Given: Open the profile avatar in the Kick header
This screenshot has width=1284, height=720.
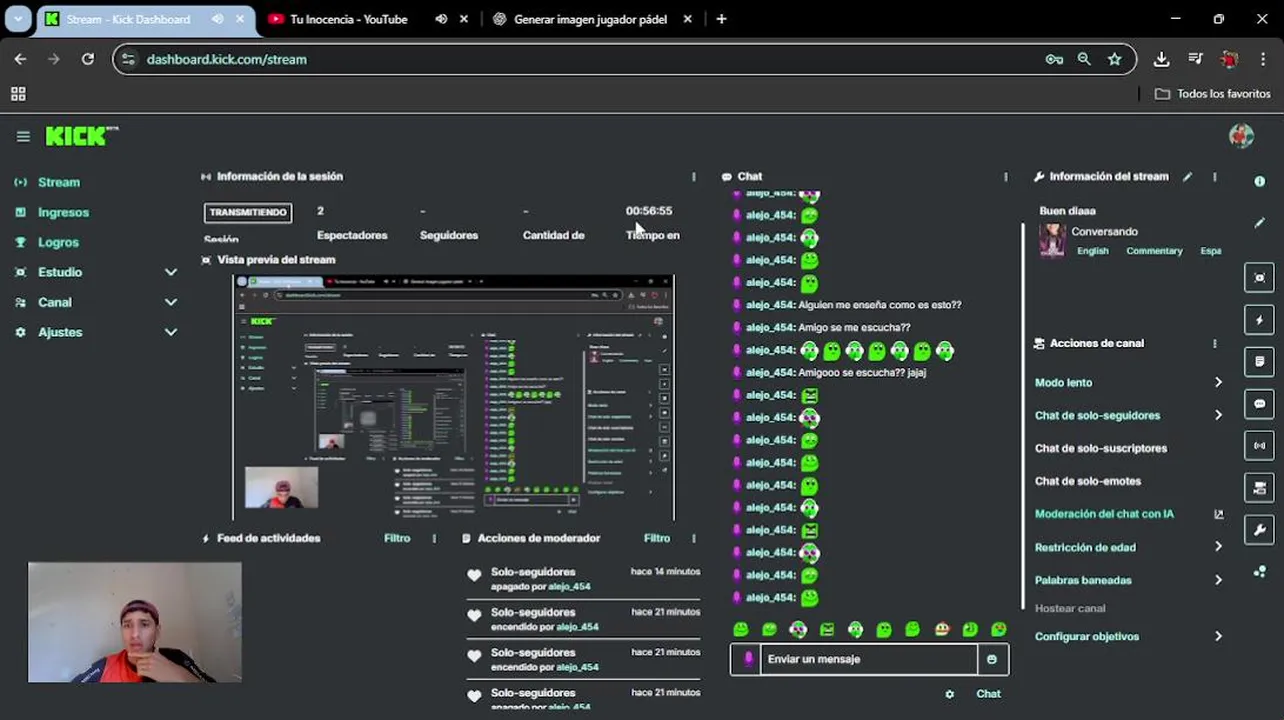Looking at the screenshot, I should (x=1241, y=136).
